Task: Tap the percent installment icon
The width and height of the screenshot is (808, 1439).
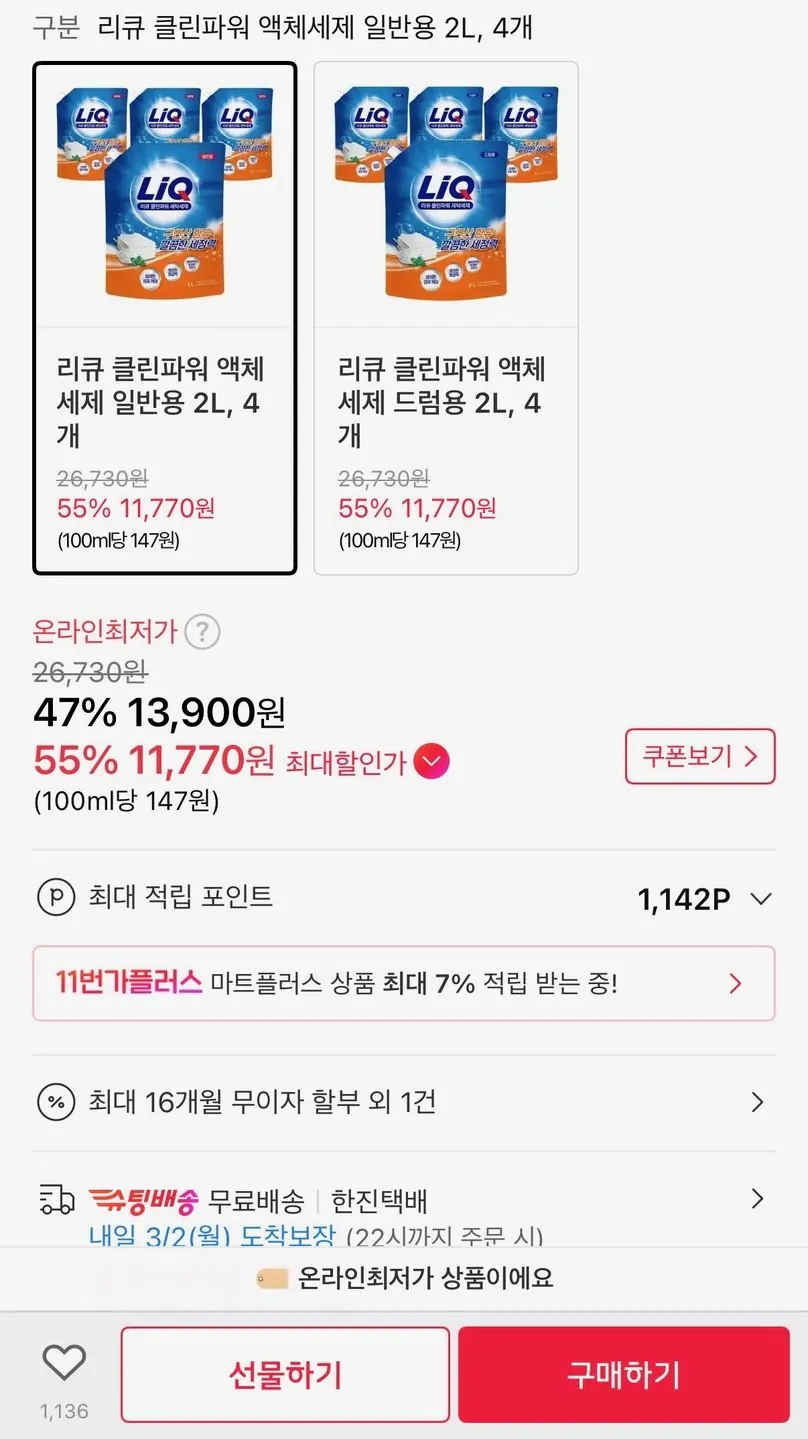Action: click(56, 1102)
